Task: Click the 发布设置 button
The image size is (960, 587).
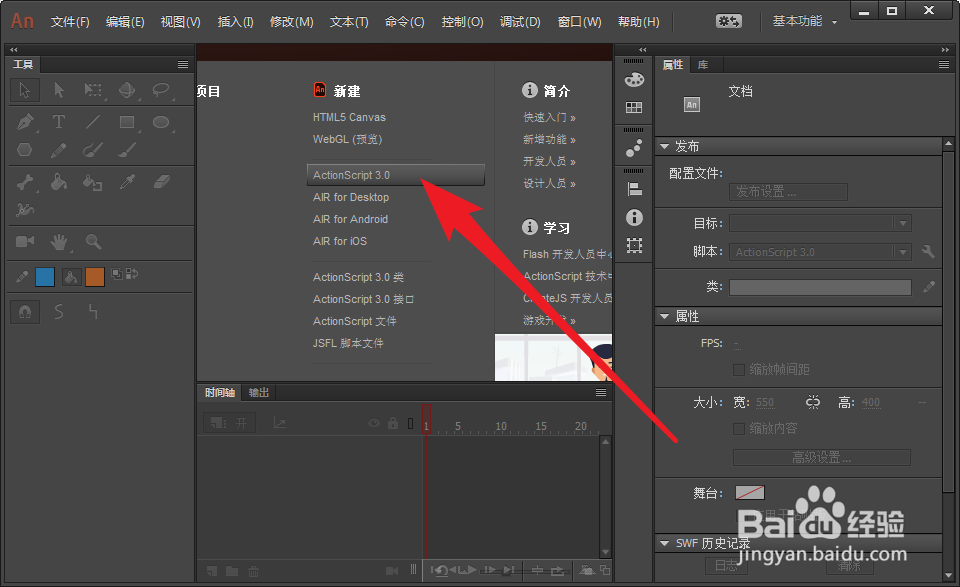Action: (789, 192)
